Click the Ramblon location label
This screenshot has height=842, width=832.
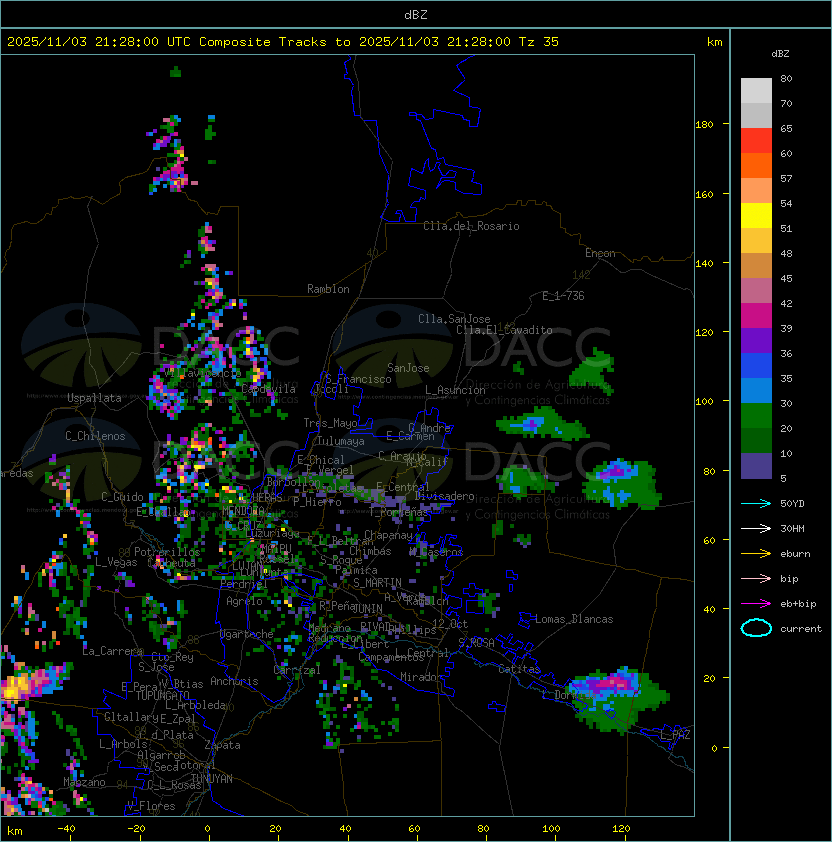(328, 289)
